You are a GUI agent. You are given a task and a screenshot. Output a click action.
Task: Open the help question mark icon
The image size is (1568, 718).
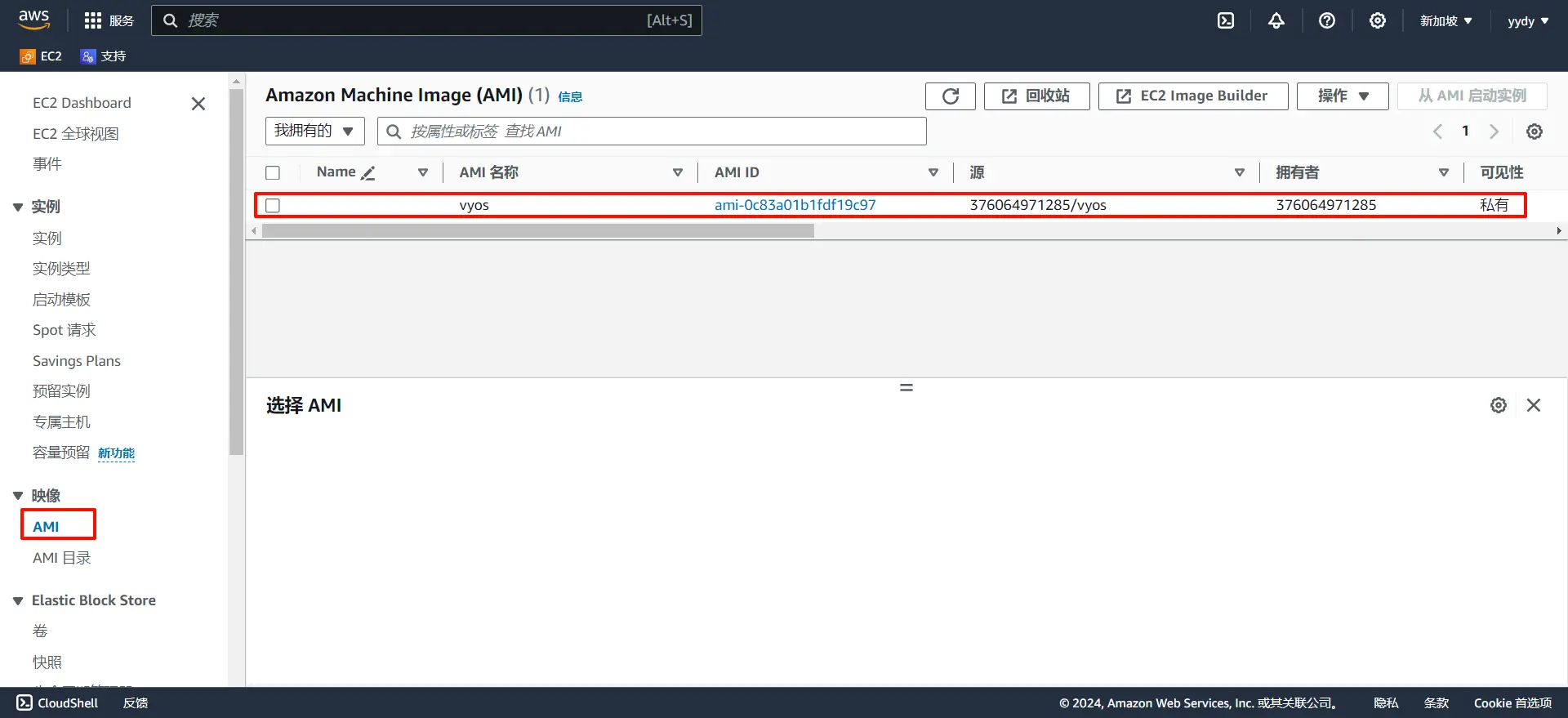pos(1327,20)
